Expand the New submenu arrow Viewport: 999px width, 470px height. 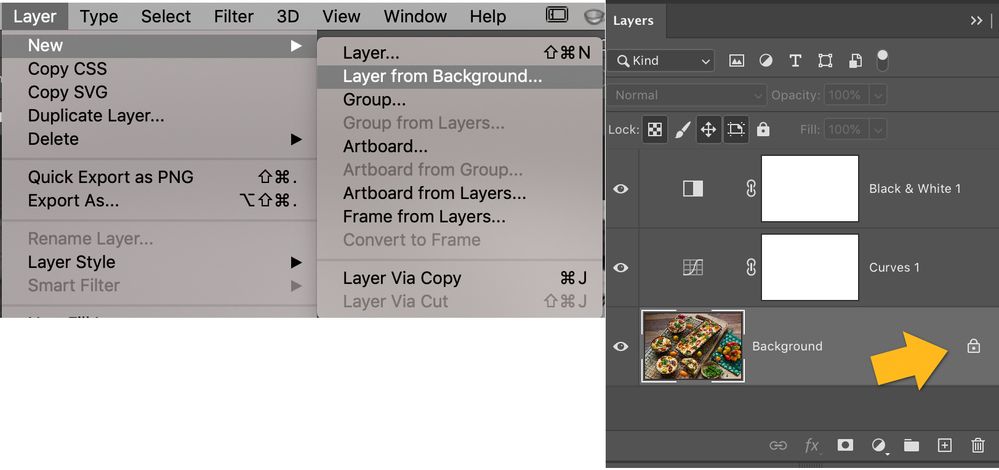(296, 45)
